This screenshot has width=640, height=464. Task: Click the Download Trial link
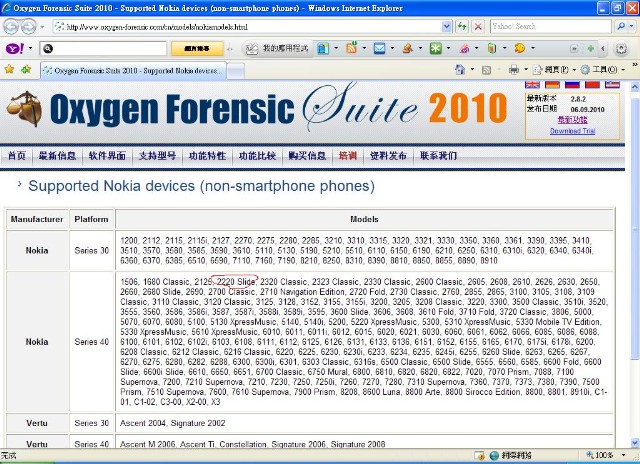coord(572,131)
